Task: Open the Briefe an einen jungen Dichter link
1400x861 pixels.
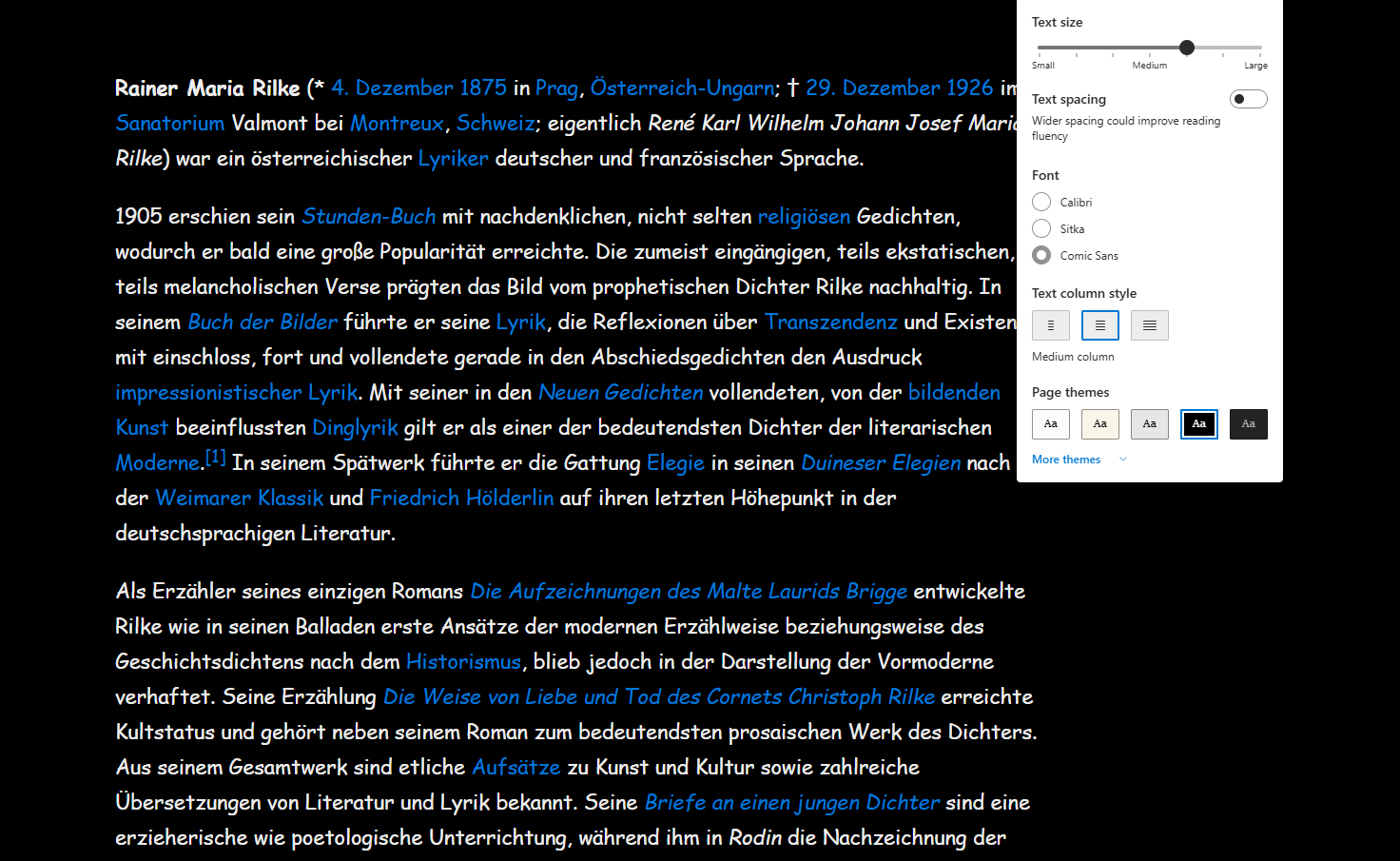Action: point(791,802)
